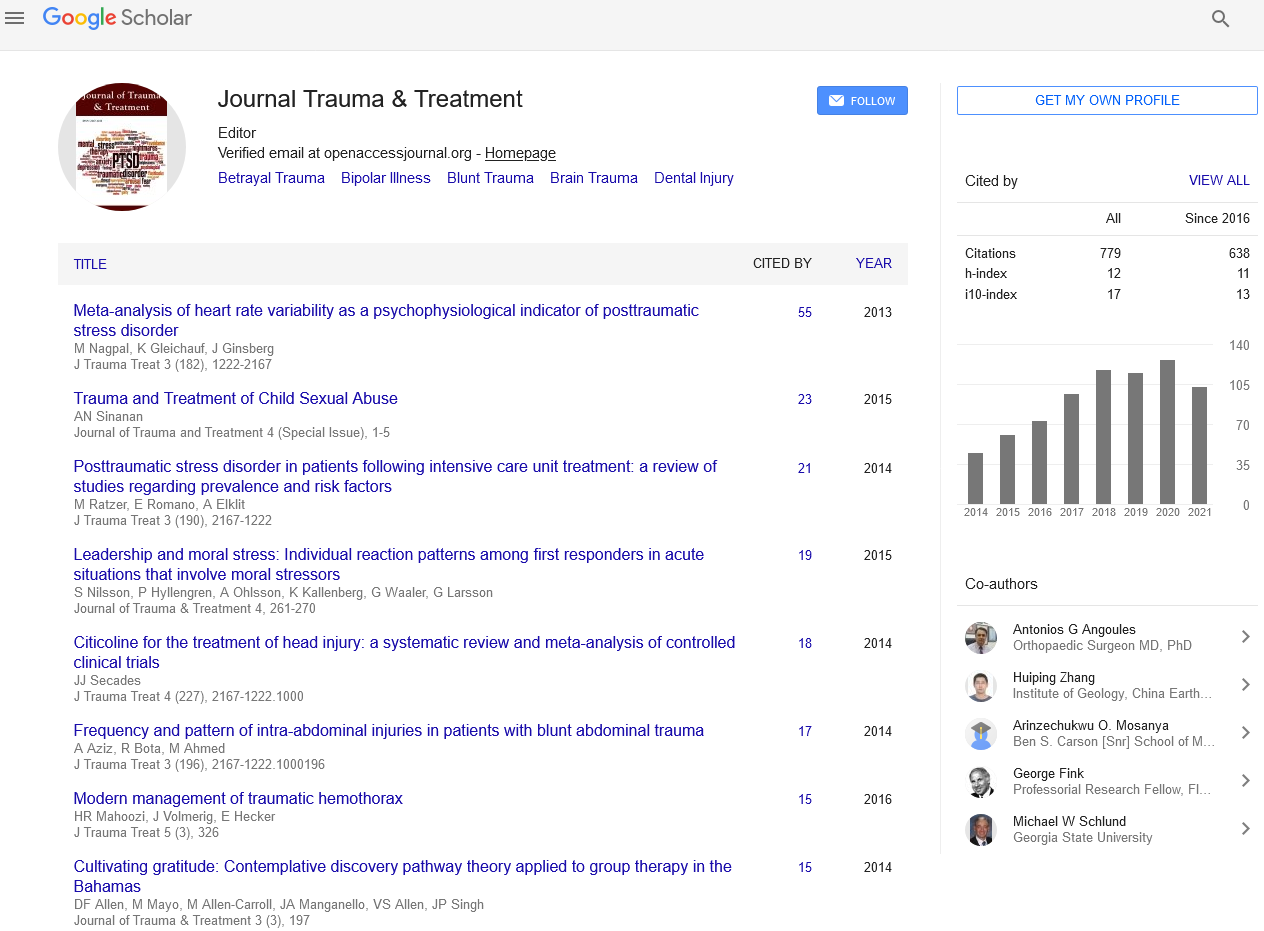Click George Fink avatar photo
Screen dimensions: 1264x931
981,781
